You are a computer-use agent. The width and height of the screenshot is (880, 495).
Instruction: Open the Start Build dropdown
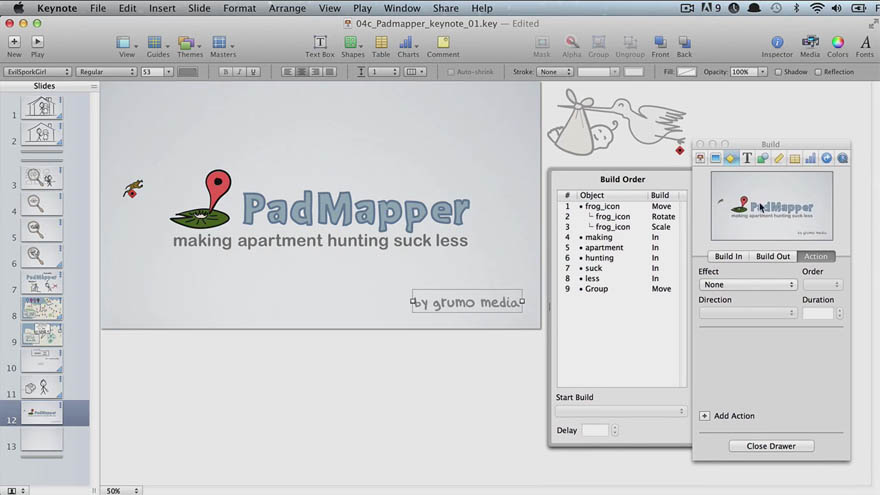pos(621,411)
